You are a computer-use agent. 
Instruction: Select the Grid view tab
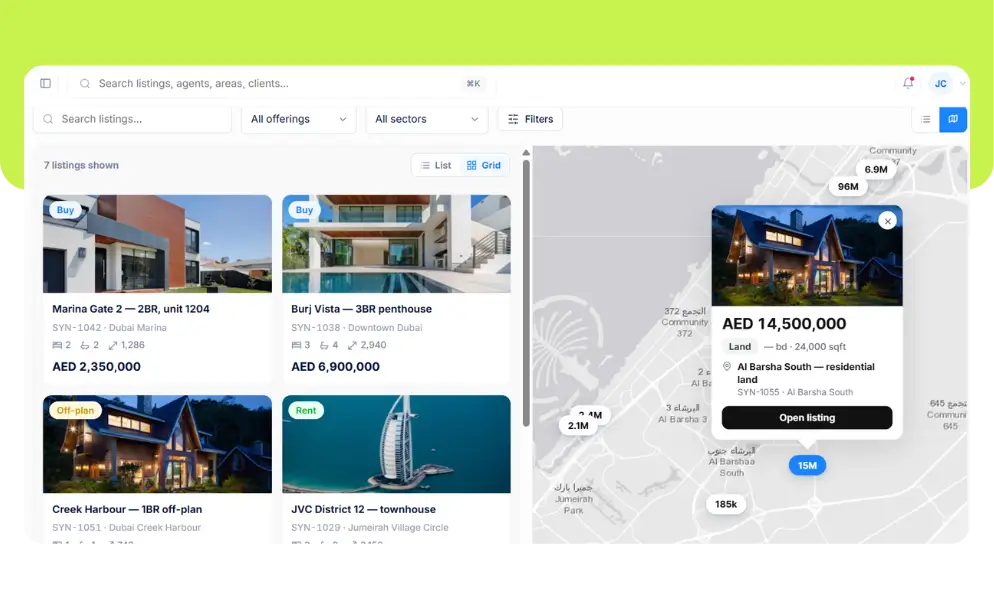484,165
